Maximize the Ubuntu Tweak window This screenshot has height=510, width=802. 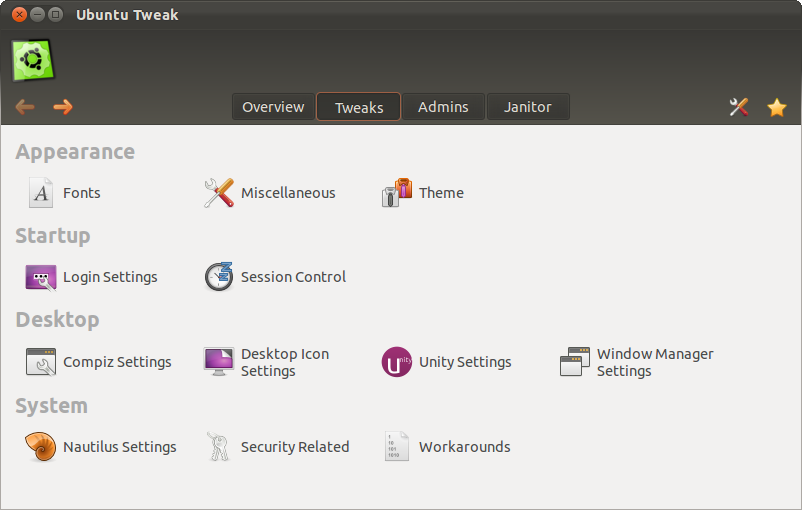click(55, 14)
